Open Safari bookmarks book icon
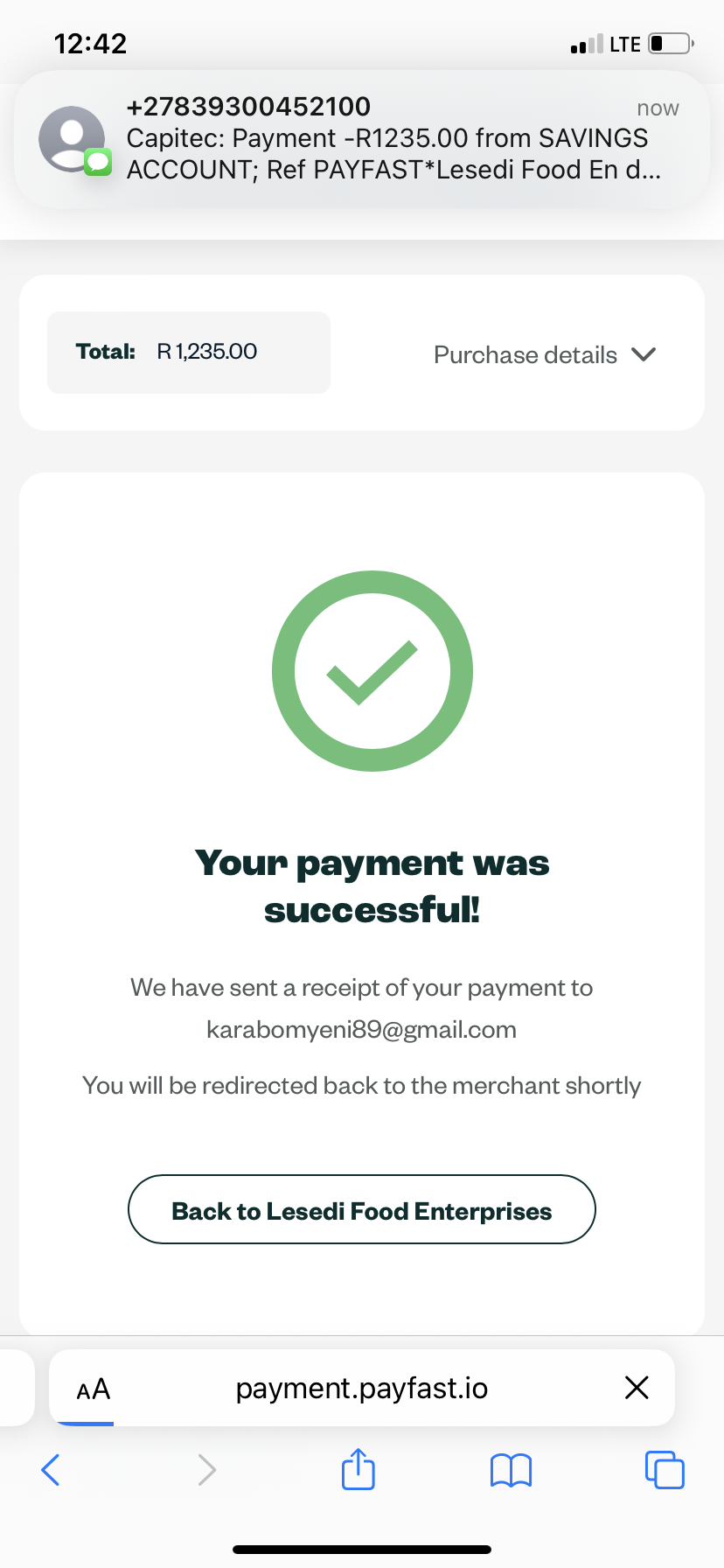The width and height of the screenshot is (724, 1568). 512,1470
